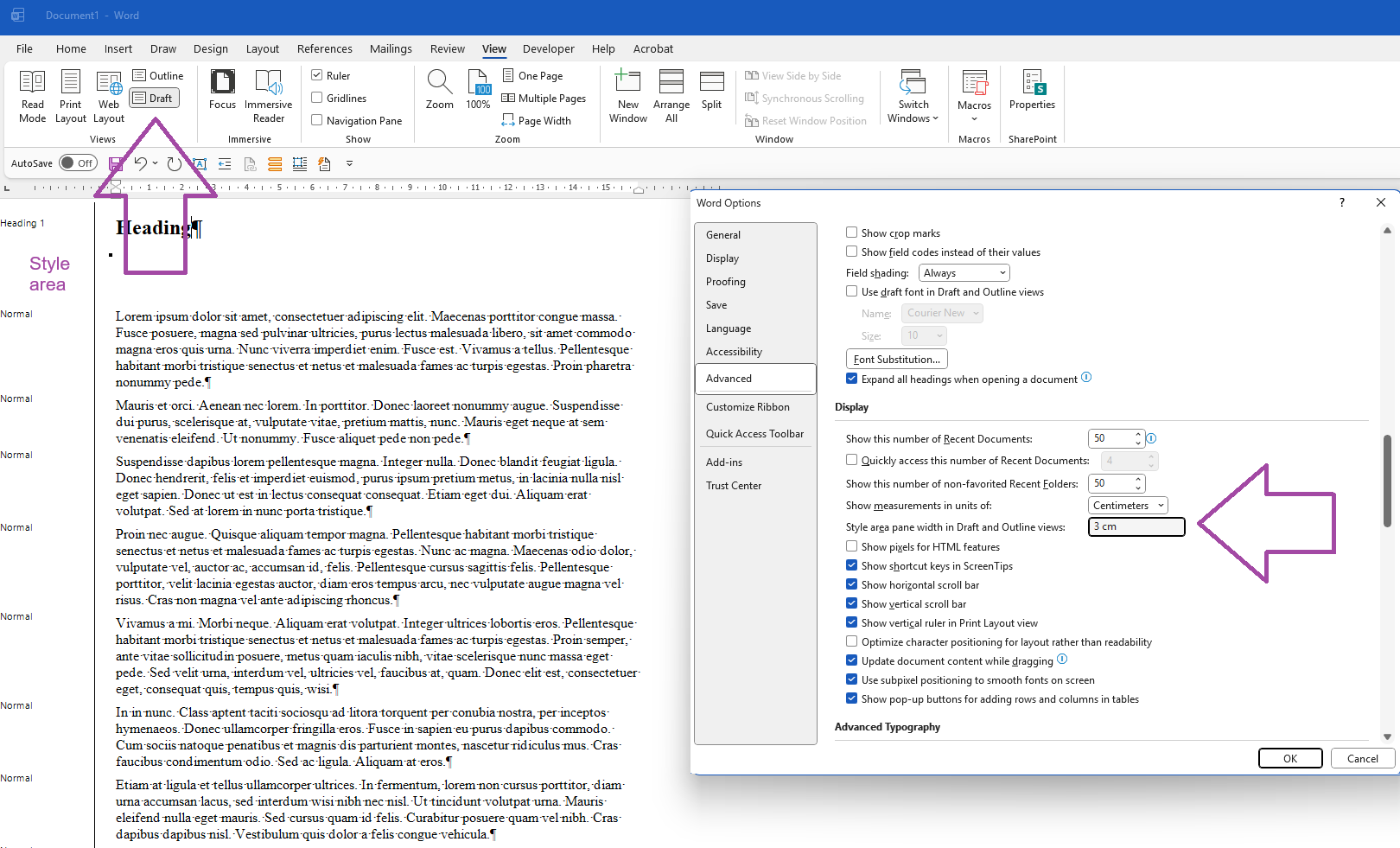The image size is (1400, 848).
Task: Choose Multiple Pages zoom
Action: coord(544,99)
